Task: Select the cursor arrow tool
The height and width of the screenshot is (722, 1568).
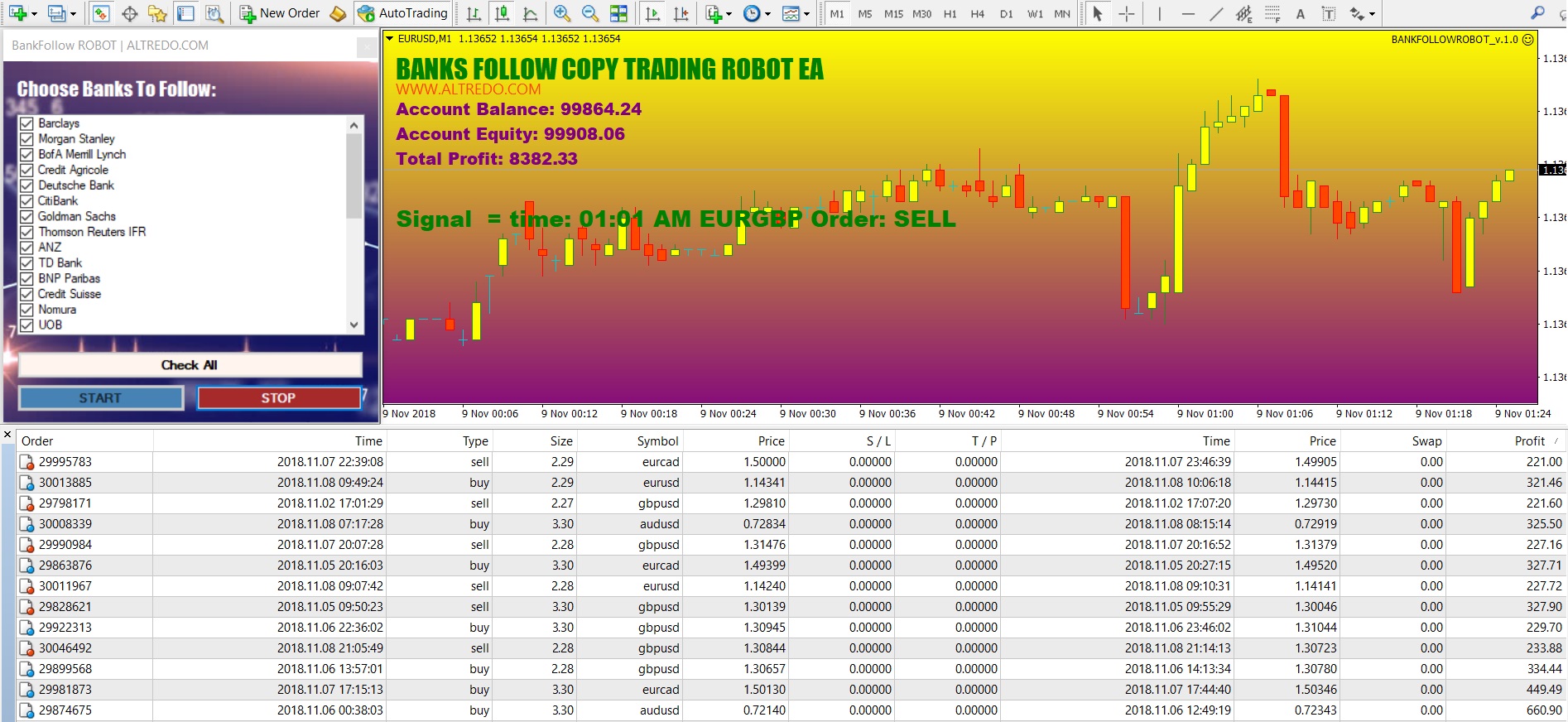Action: (x=1098, y=13)
